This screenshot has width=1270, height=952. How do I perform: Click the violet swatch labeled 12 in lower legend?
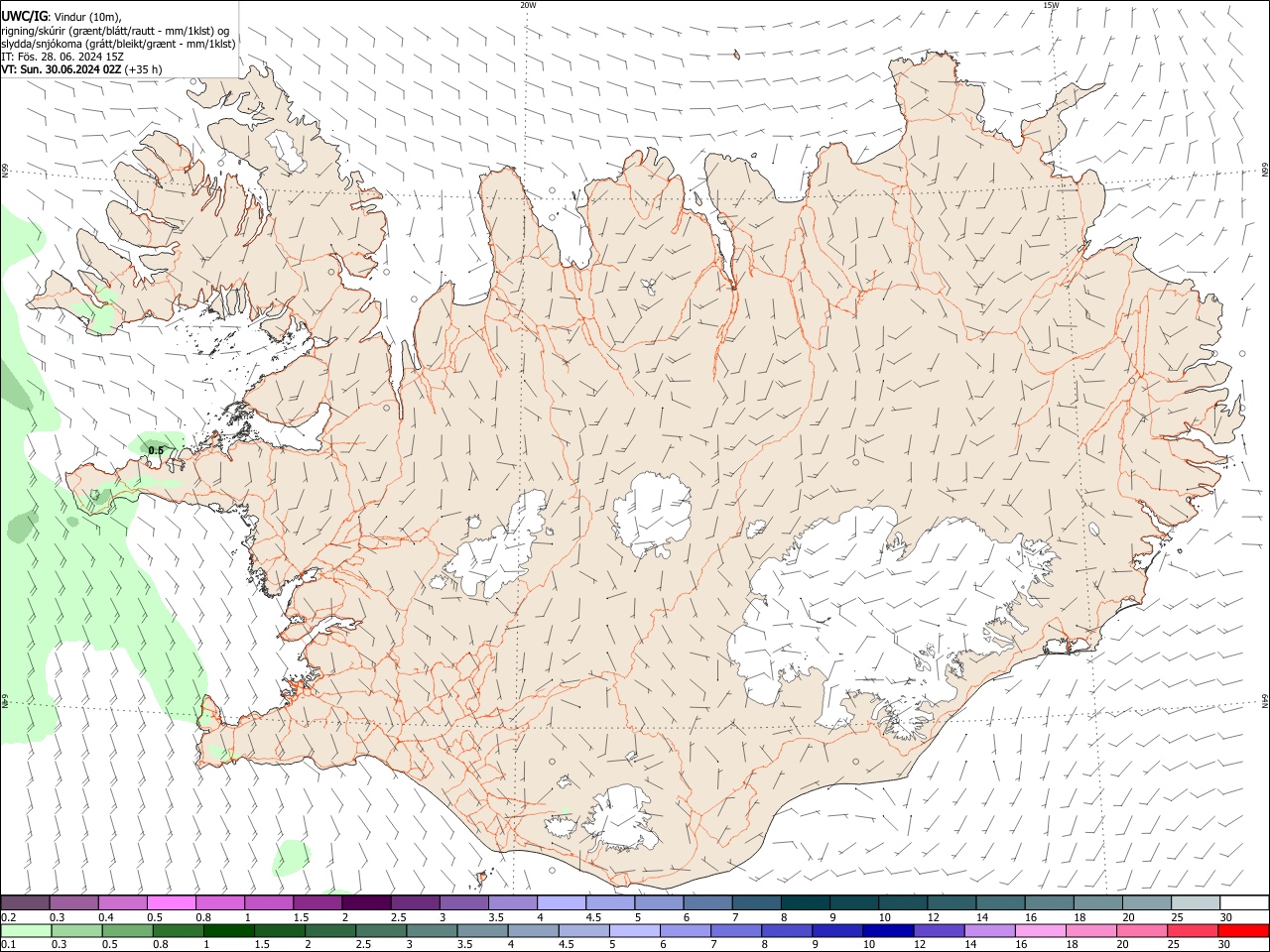pos(938,931)
